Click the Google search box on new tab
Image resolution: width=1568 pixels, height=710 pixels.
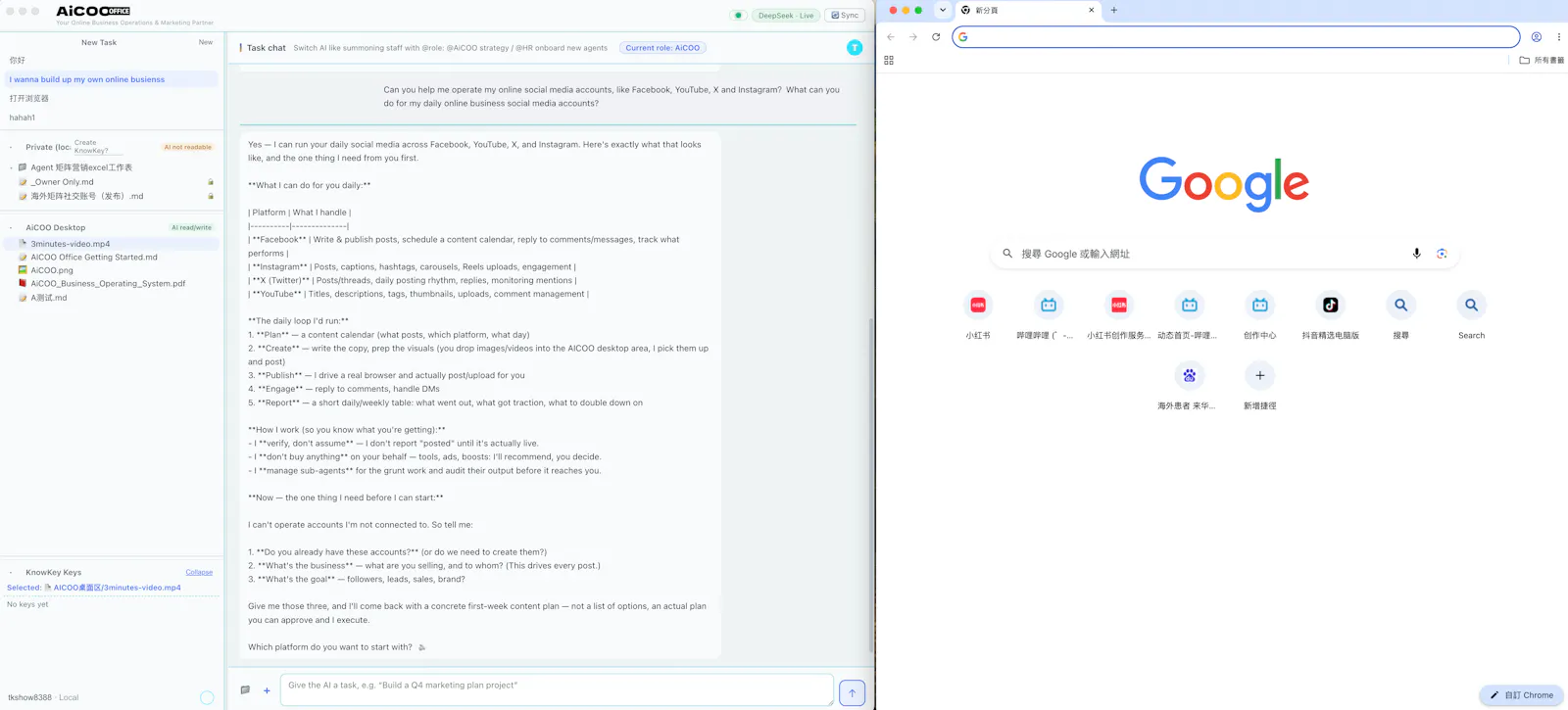coord(1225,254)
